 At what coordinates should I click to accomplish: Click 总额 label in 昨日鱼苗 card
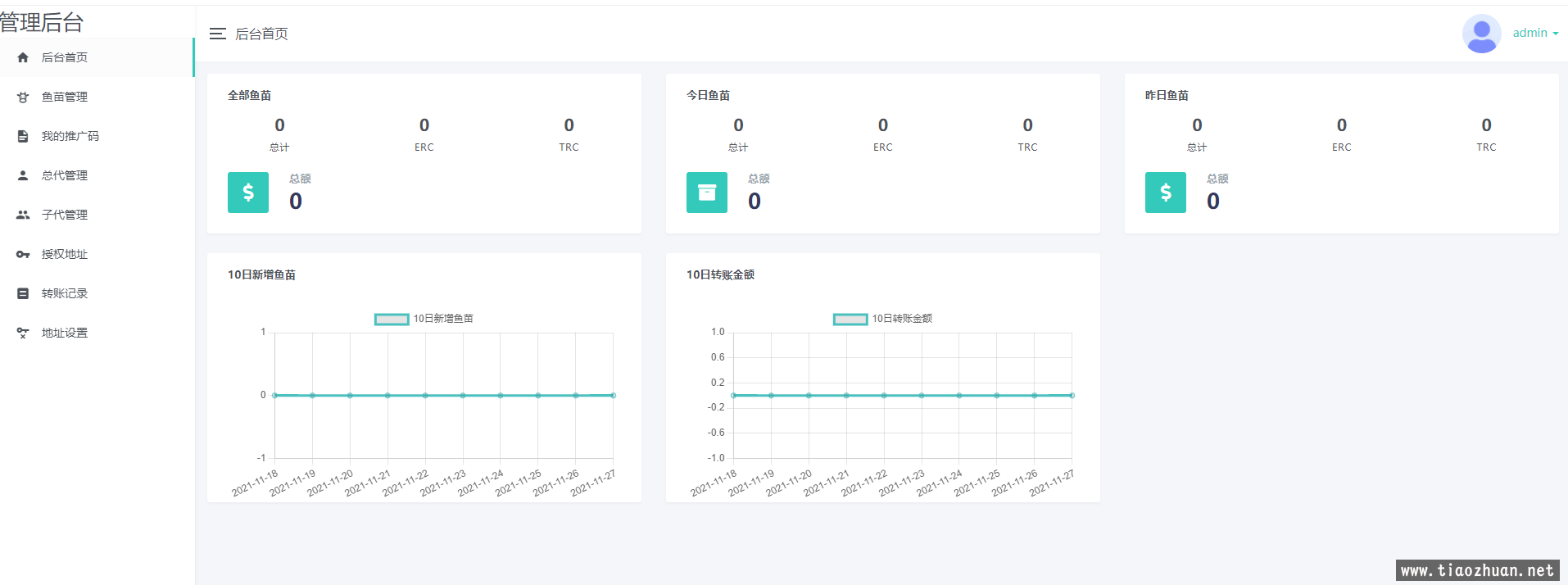[1217, 179]
